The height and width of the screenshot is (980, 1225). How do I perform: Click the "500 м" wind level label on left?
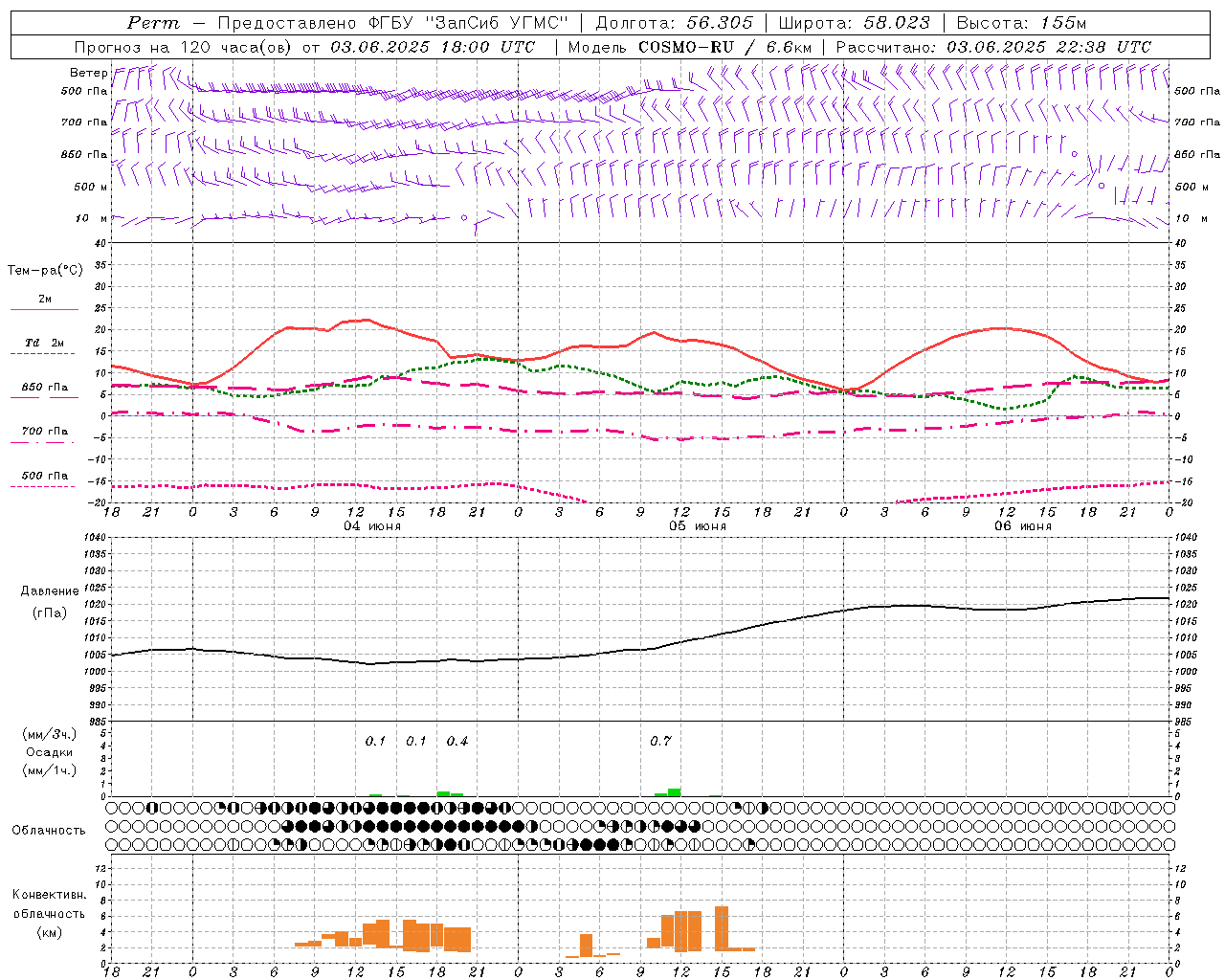click(90, 188)
